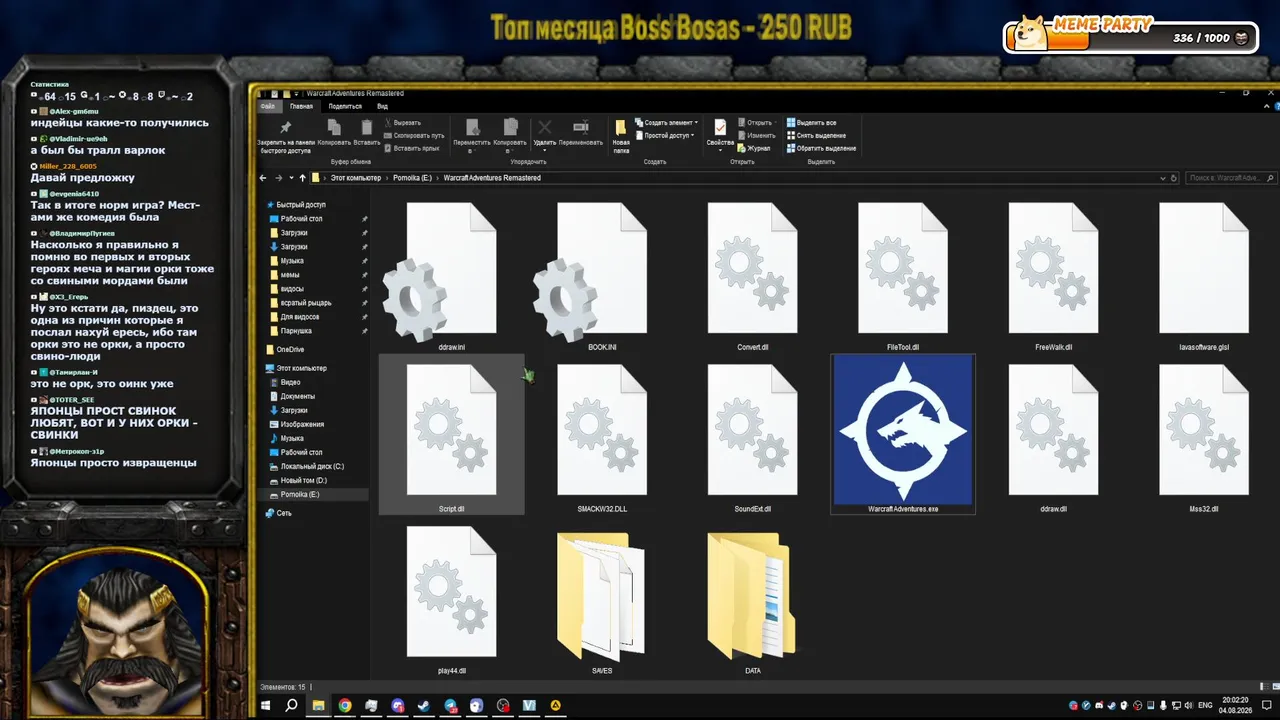Click Выделить все in the ribbon
The width and height of the screenshot is (1280, 720).
(811, 123)
